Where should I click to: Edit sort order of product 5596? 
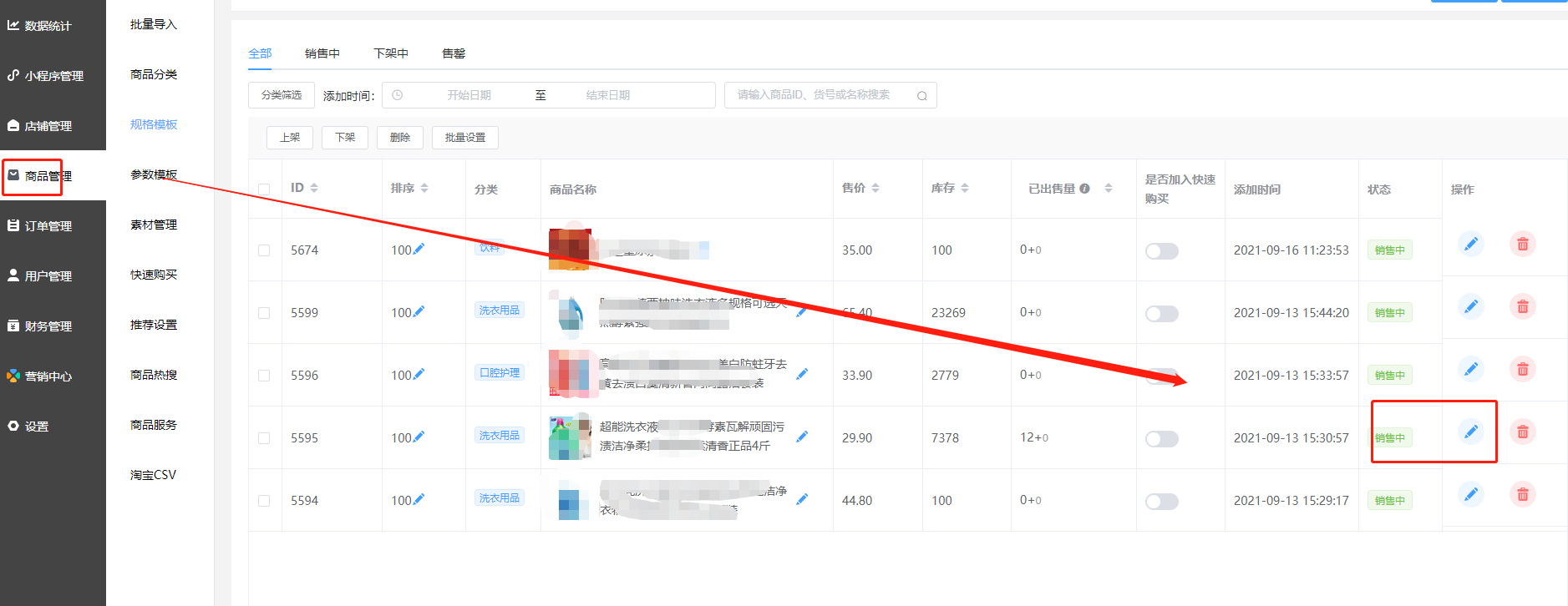pyautogui.click(x=419, y=374)
